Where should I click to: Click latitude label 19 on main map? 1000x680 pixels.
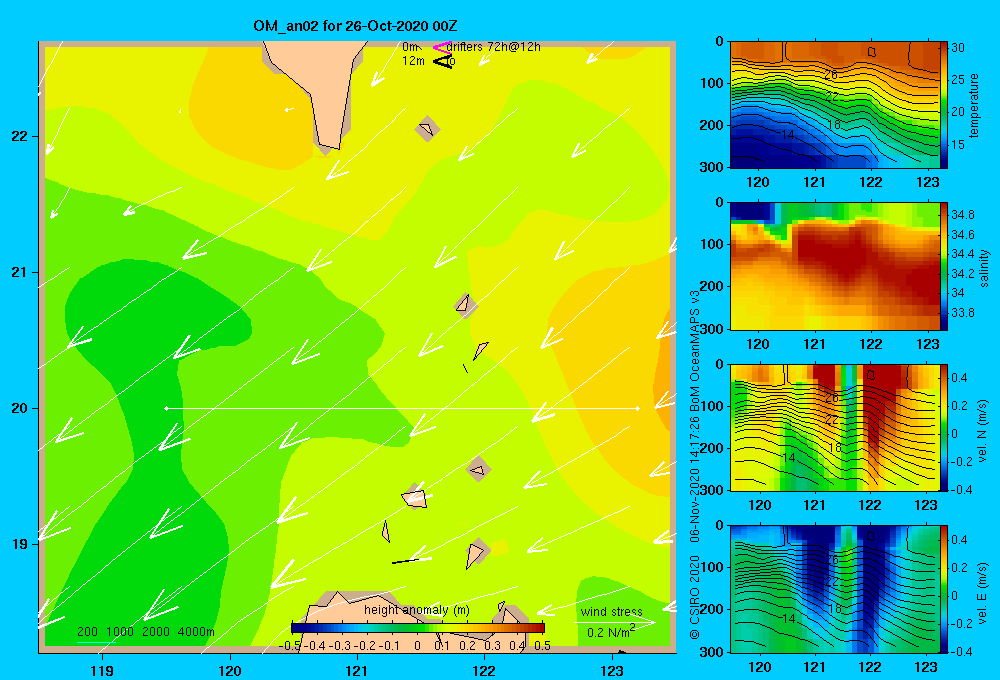19,544
